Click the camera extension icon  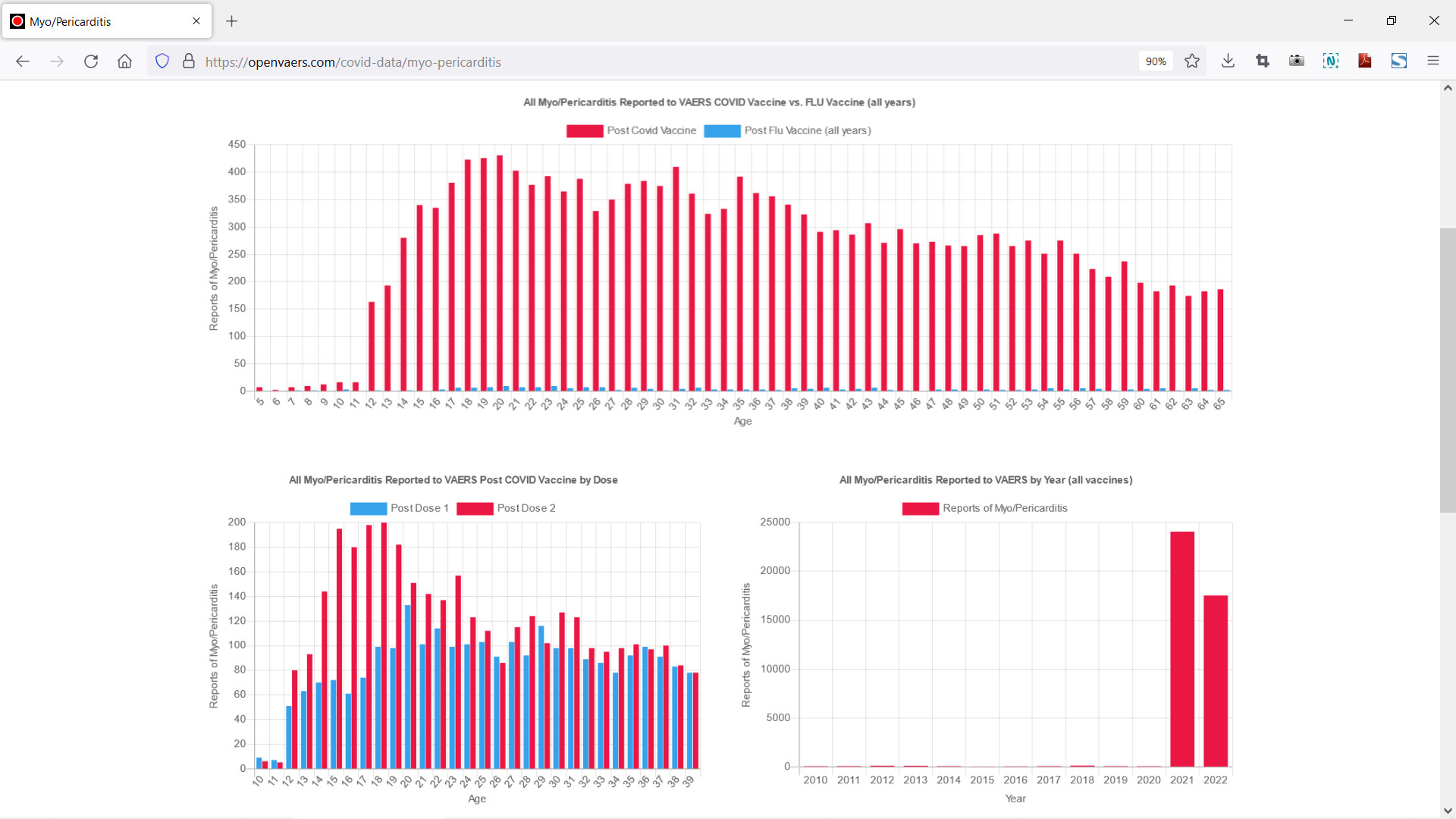pyautogui.click(x=1297, y=61)
